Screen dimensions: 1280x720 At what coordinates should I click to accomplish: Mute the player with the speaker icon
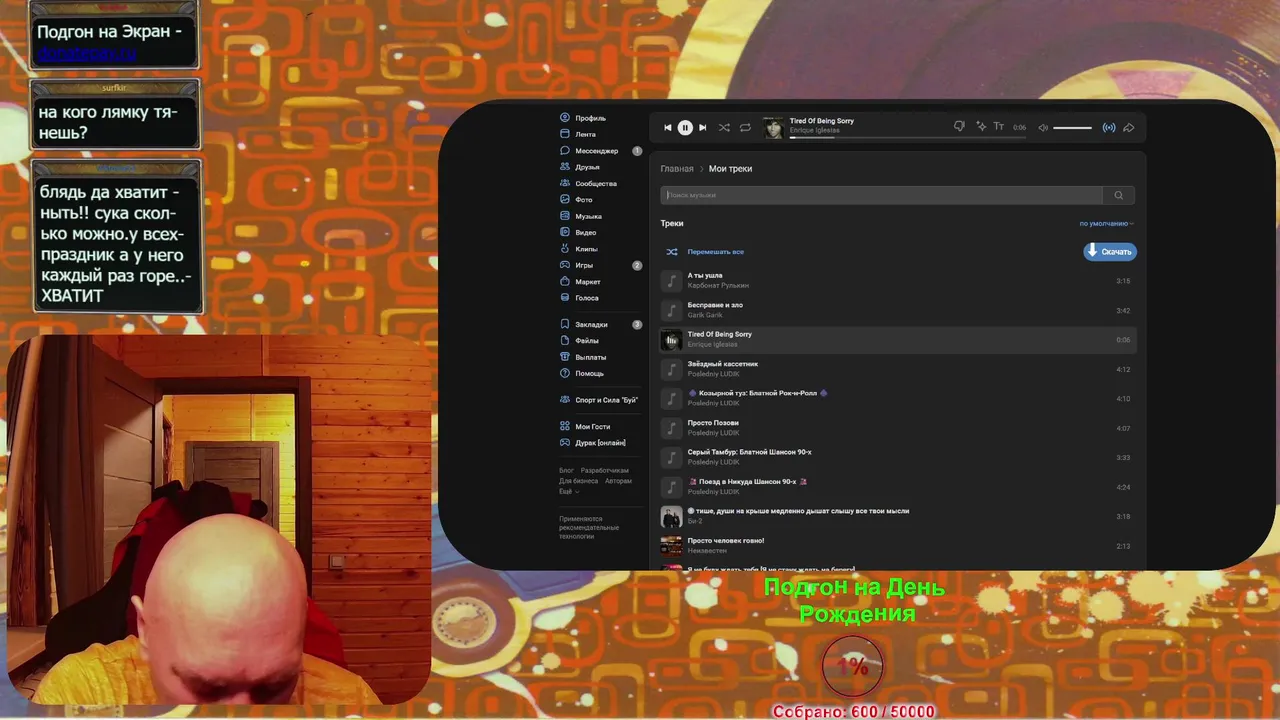1043,128
